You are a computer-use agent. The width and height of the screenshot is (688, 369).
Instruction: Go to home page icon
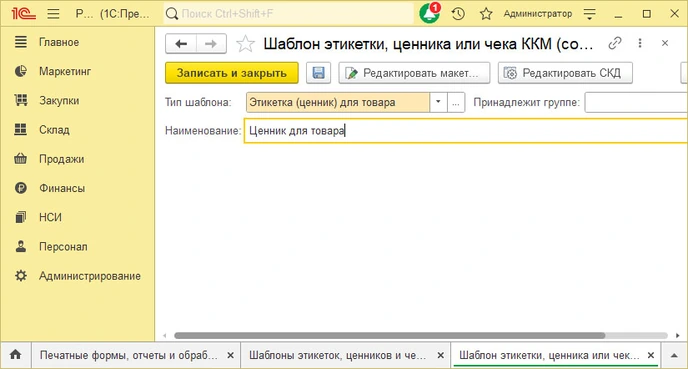(x=15, y=355)
